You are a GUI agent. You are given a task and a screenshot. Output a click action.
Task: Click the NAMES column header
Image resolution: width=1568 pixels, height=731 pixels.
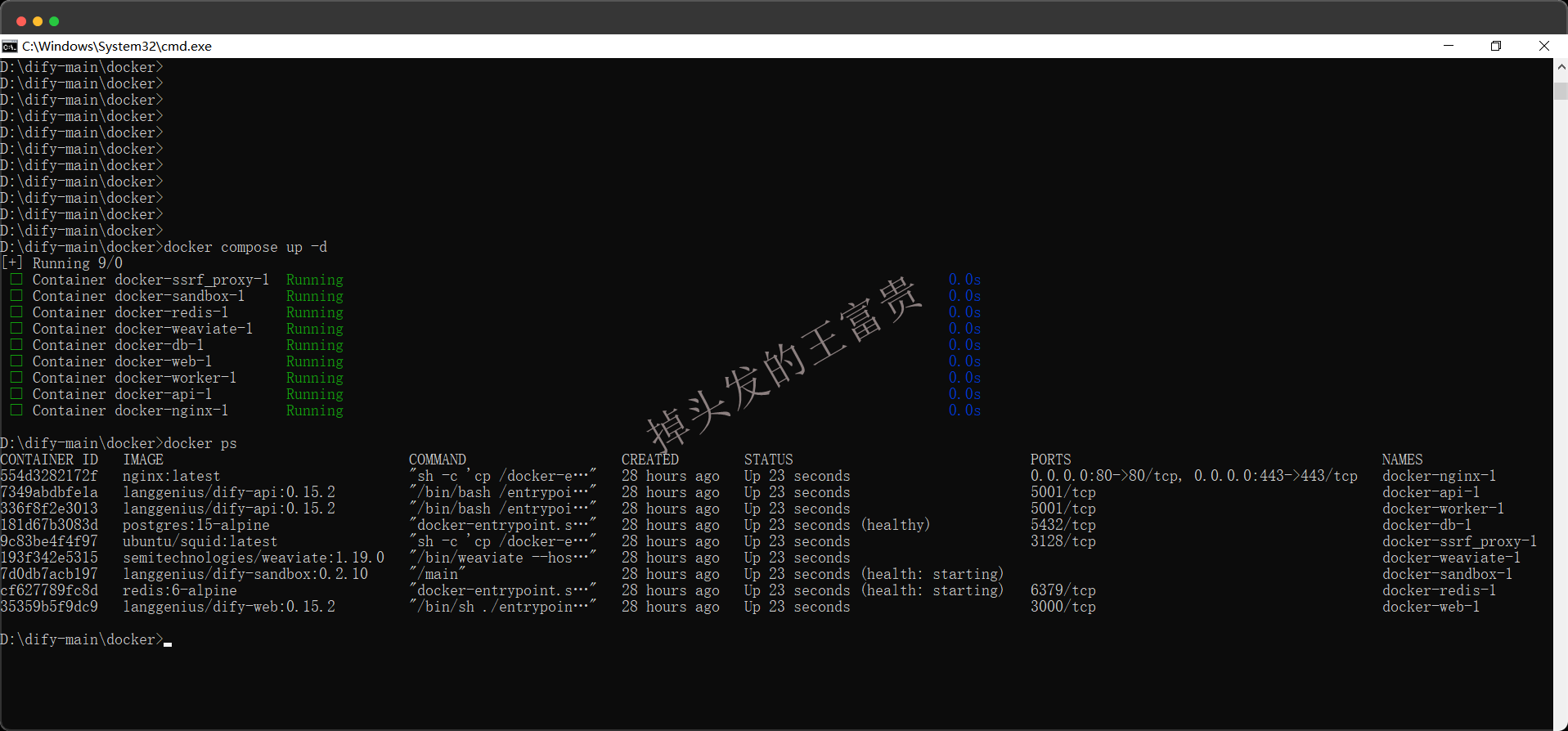[1403, 460]
